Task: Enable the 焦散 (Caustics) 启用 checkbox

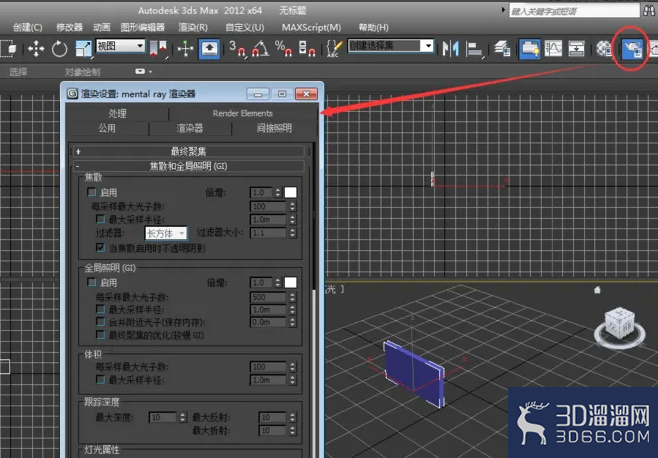Action: (92, 192)
